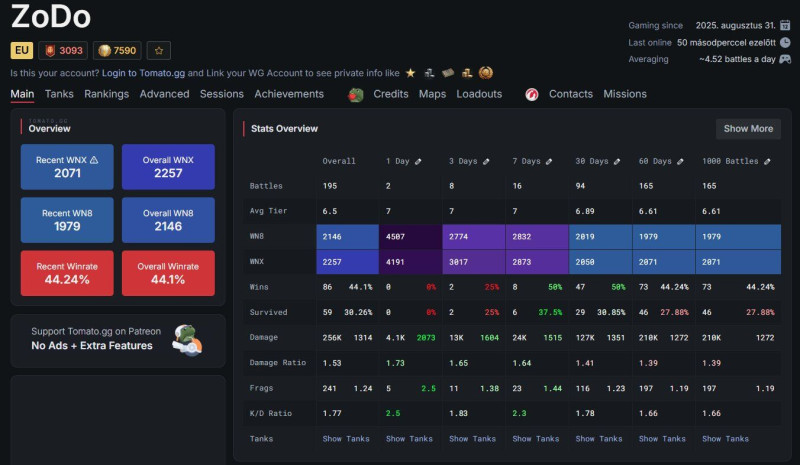Expand Show Tanks under 30 Days column
Viewport: 800px width, 465px height.
point(599,439)
